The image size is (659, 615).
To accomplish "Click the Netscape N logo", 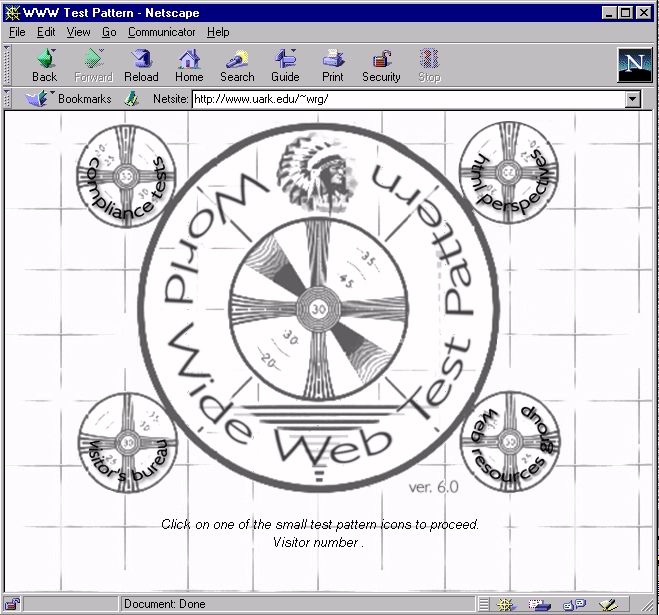I will tap(634, 65).
